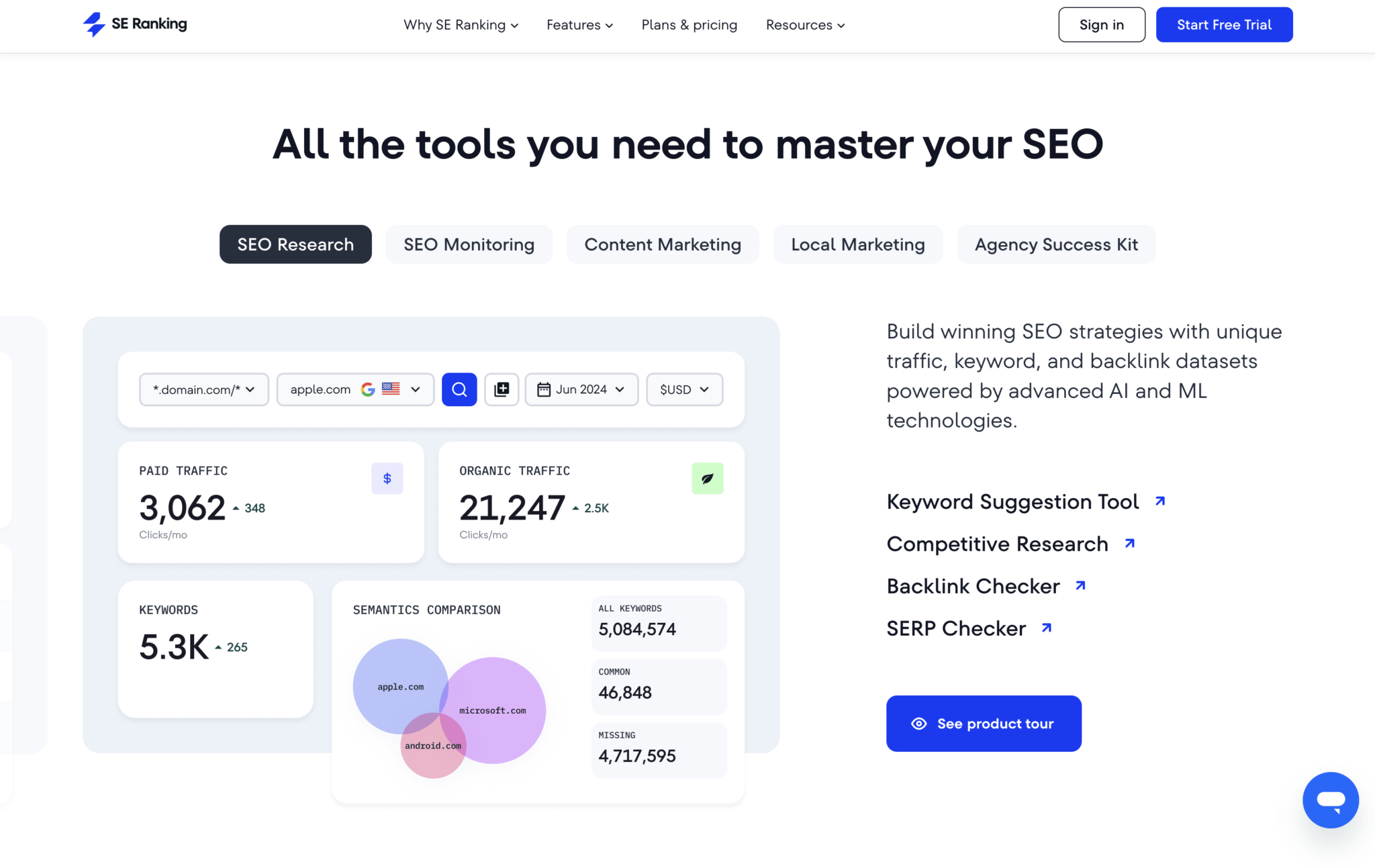This screenshot has width=1375, height=868.
Task: Click the apple.com domain input field
Action: 322,389
